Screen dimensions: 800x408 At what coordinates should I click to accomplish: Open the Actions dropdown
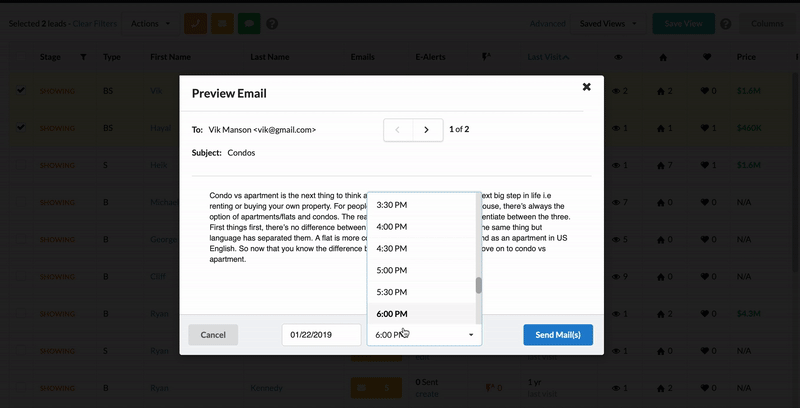[x=150, y=23]
